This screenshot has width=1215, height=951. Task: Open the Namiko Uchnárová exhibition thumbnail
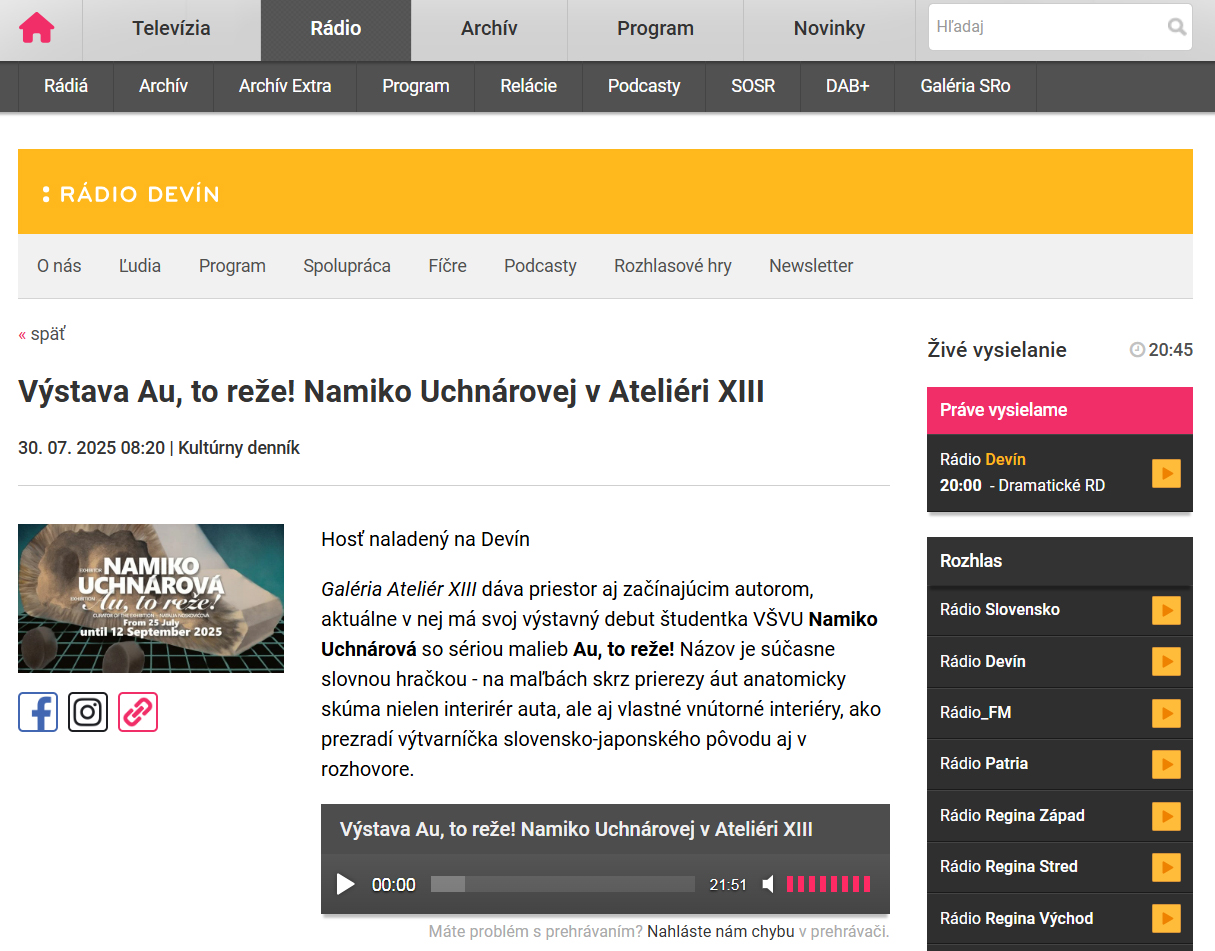(151, 598)
